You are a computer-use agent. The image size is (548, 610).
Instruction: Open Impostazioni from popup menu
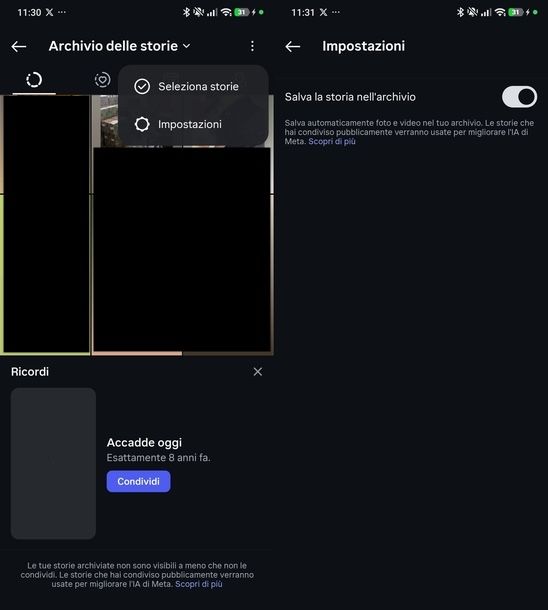tap(193, 124)
